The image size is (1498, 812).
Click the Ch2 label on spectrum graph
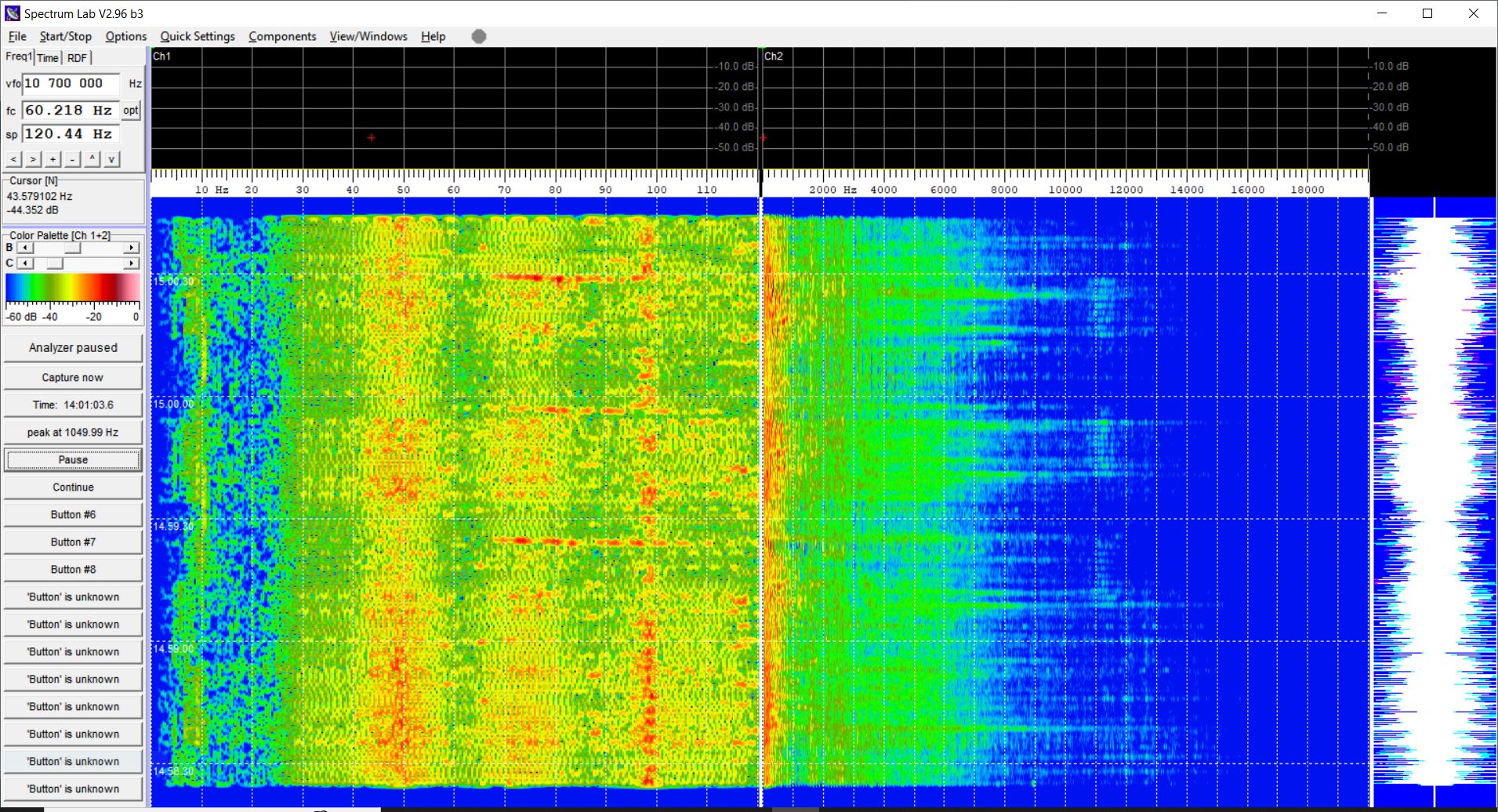pyautogui.click(x=774, y=56)
